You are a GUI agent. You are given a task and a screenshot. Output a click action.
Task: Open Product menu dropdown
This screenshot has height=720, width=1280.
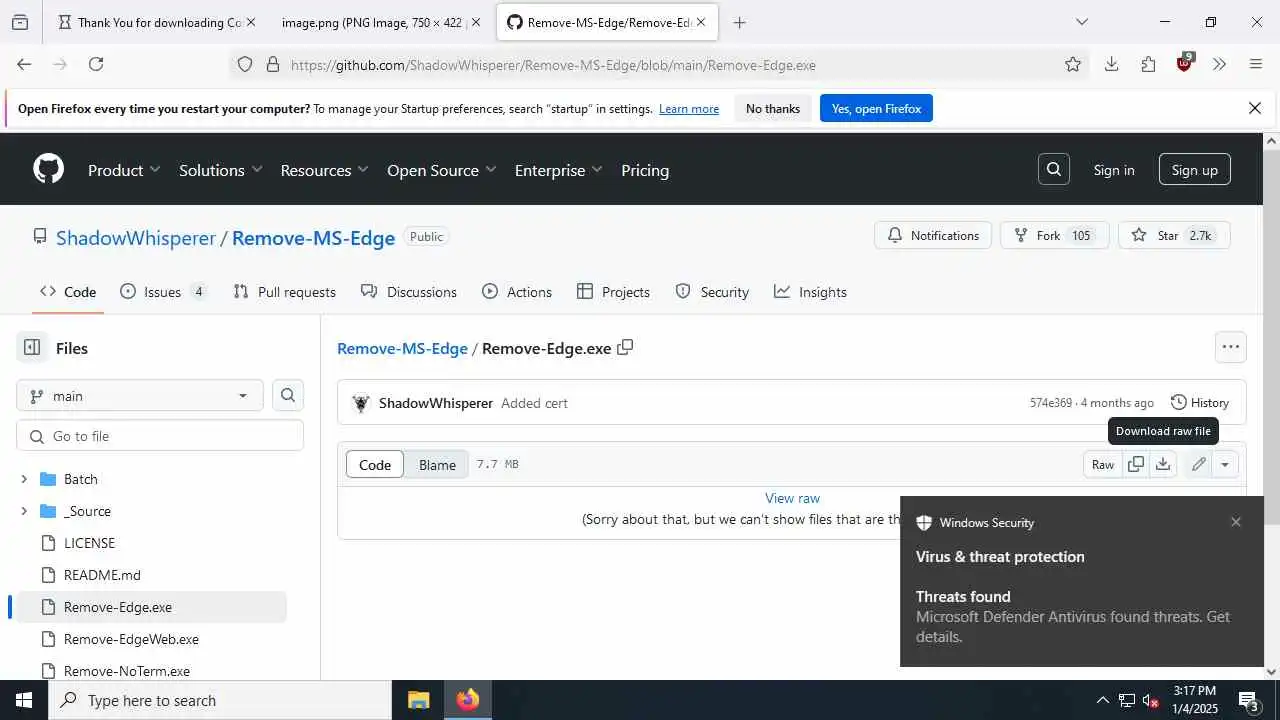point(124,170)
